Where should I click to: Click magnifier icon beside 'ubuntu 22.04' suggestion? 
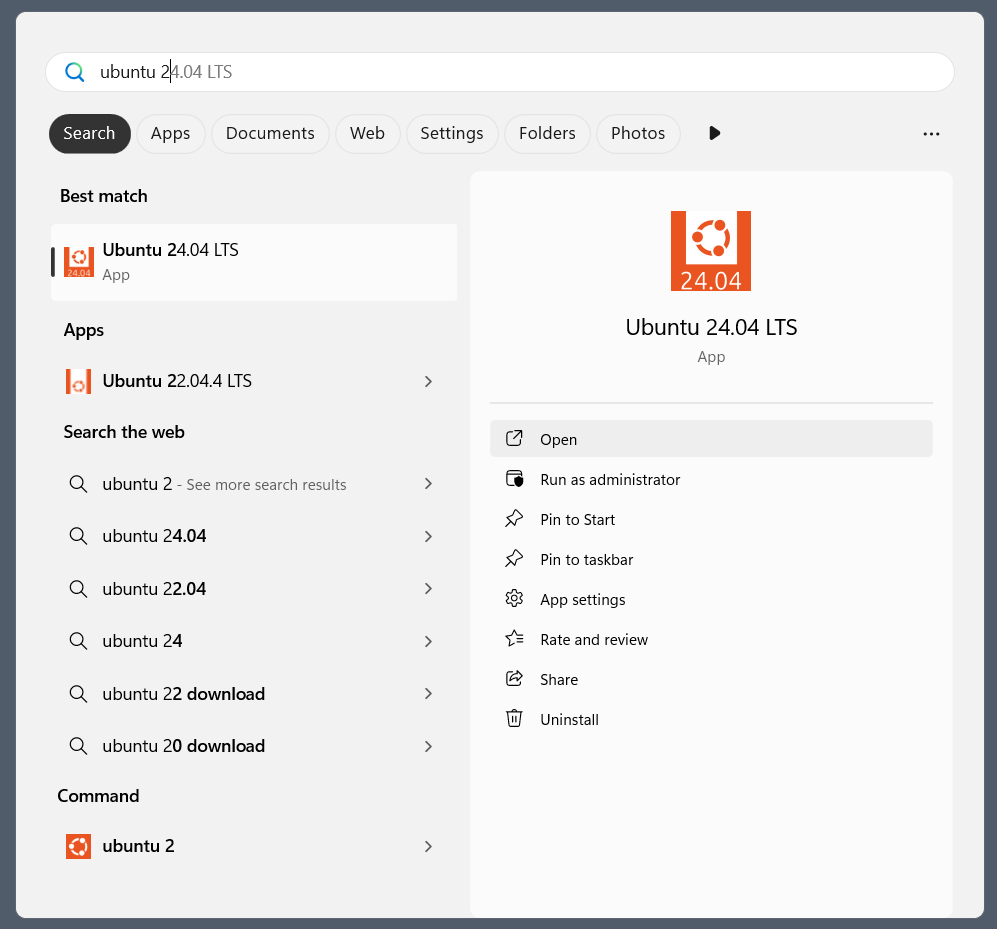click(x=78, y=589)
